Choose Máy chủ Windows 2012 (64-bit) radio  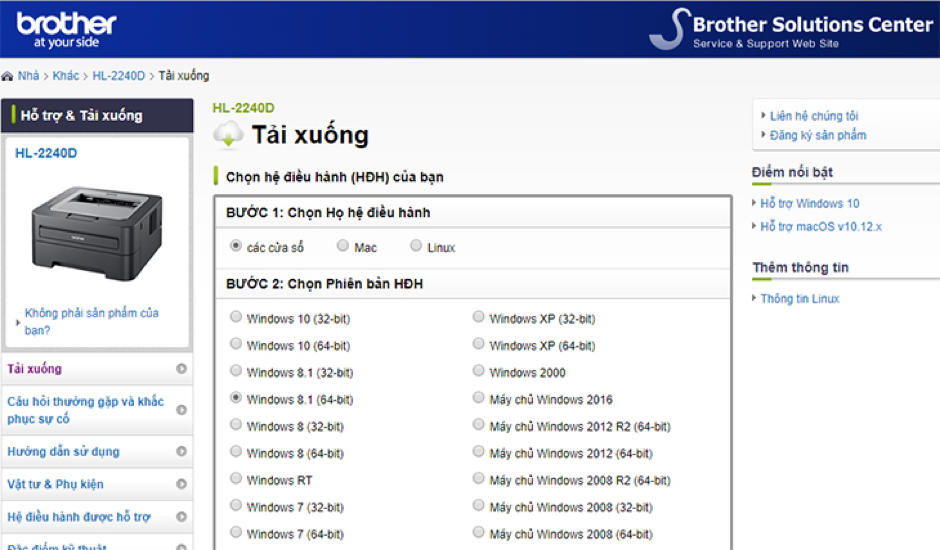click(x=478, y=452)
